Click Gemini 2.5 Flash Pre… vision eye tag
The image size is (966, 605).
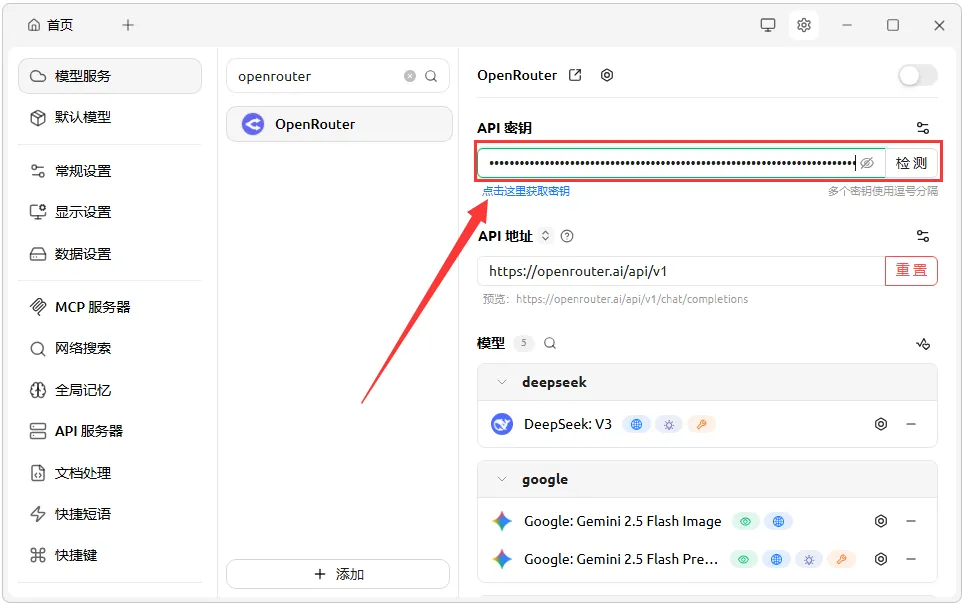coord(744,559)
